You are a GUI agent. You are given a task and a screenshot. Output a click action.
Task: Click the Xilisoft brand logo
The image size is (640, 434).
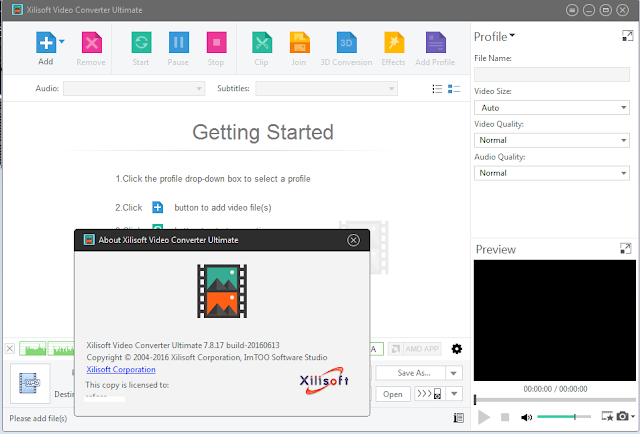pos(324,381)
